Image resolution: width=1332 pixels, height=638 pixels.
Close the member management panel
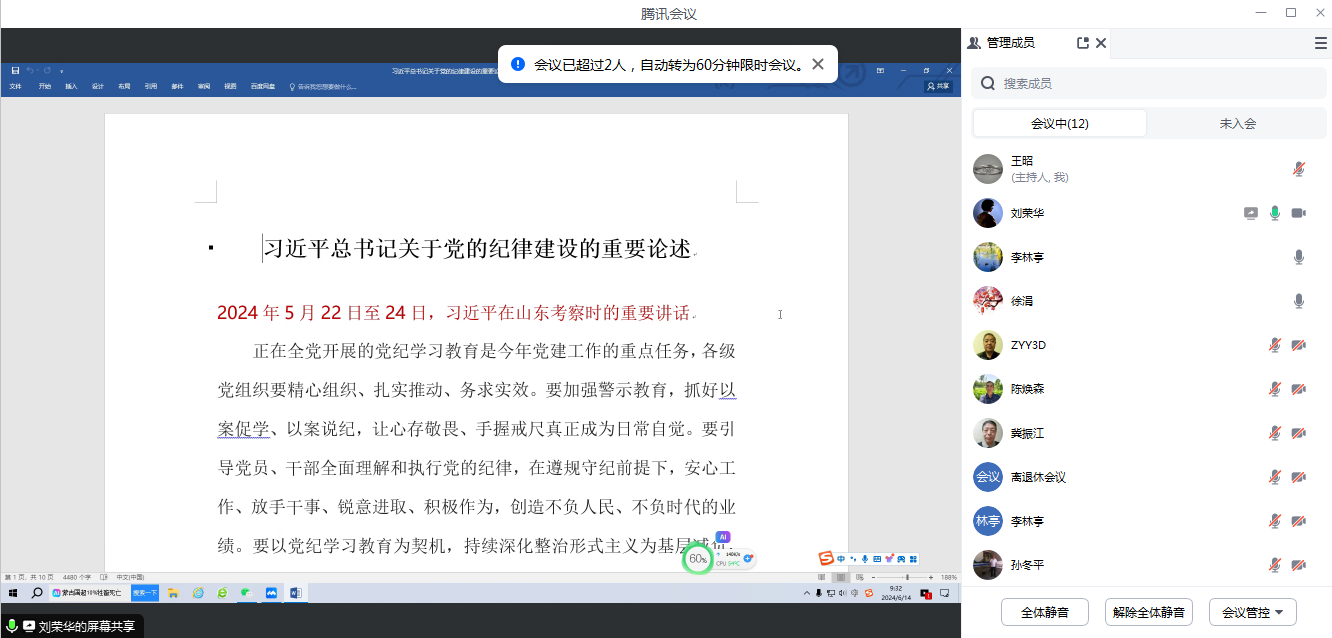click(x=1101, y=43)
